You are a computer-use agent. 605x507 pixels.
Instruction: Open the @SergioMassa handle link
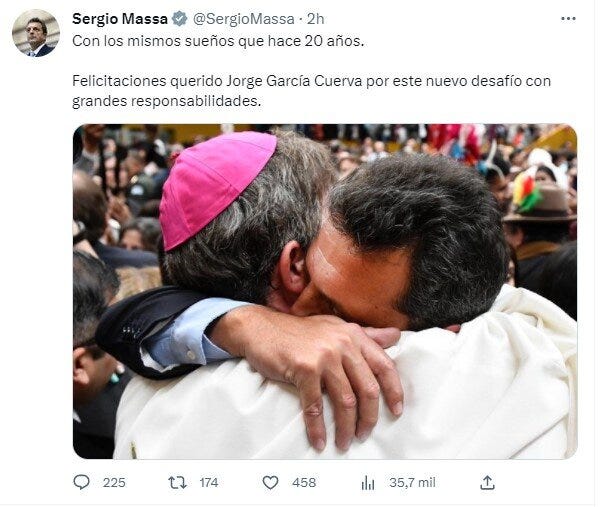(243, 19)
